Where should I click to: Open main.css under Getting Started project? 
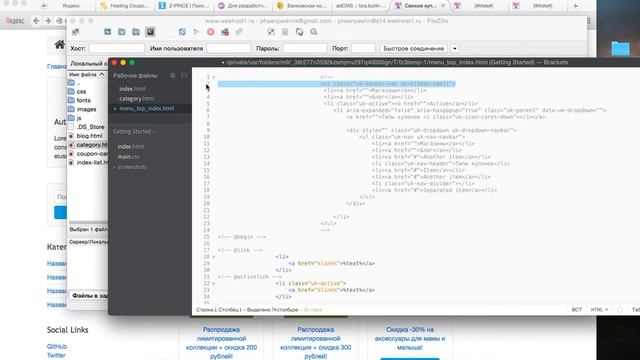tap(128, 156)
